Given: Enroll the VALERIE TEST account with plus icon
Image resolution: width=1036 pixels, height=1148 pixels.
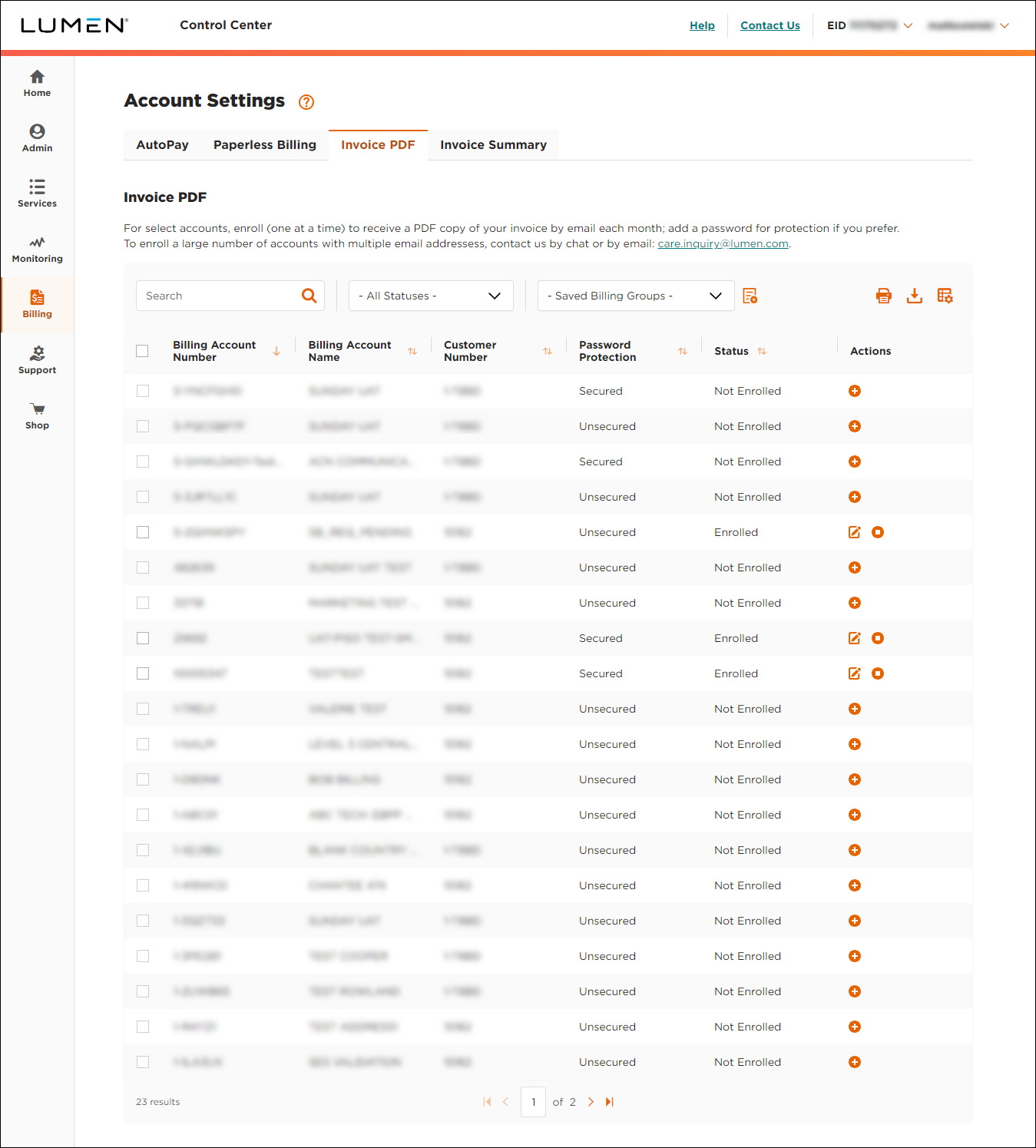Looking at the screenshot, I should pos(855,709).
